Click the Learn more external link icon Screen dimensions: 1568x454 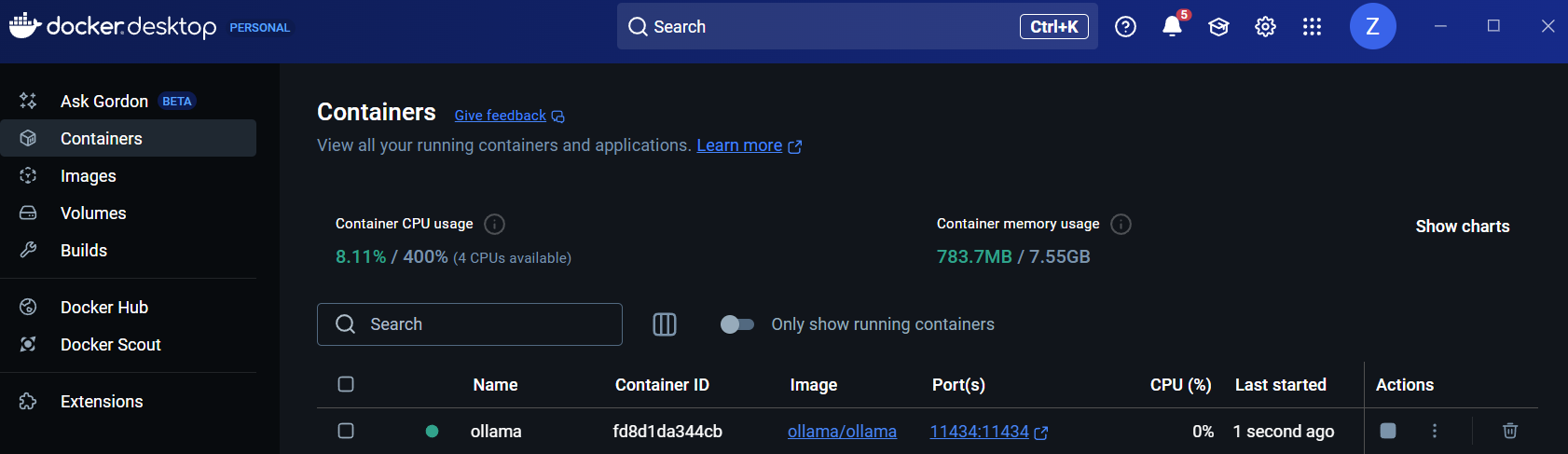pyautogui.click(x=795, y=146)
